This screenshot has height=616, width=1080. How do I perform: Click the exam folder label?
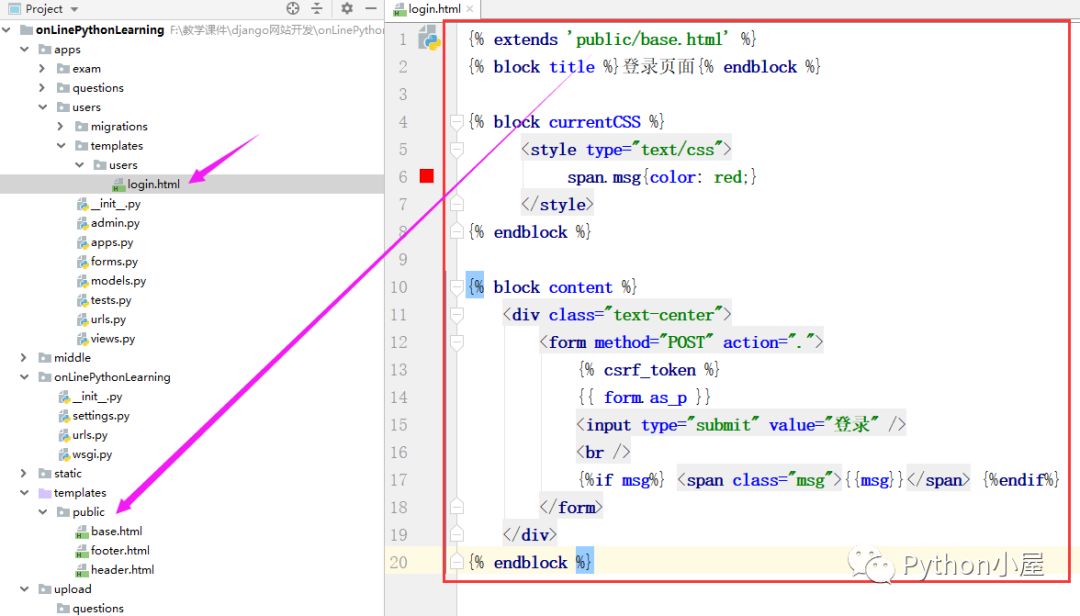point(87,68)
